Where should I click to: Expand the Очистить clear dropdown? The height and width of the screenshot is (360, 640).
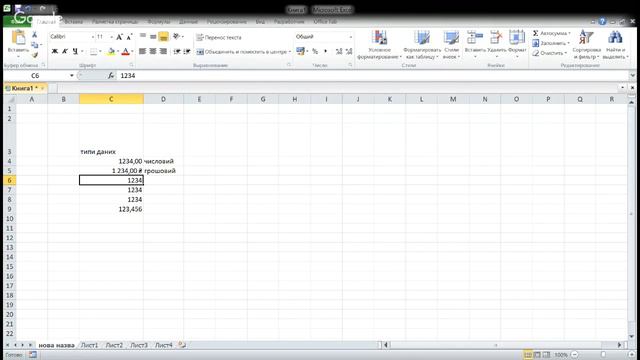(x=566, y=53)
